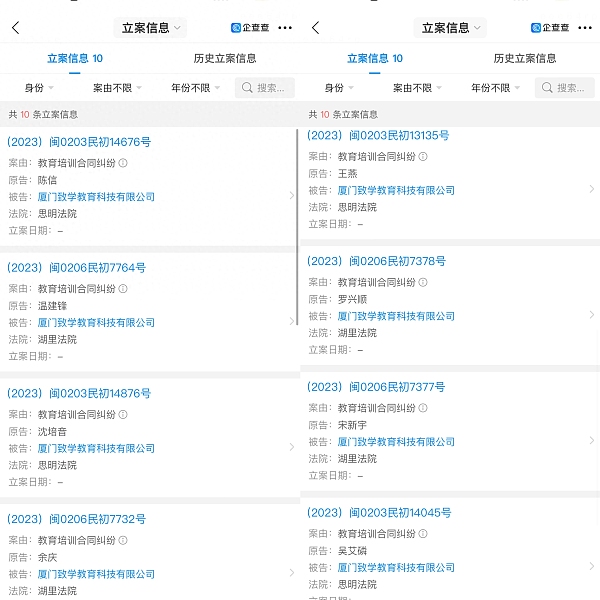Tap the back arrow in the right screen
The width and height of the screenshot is (600, 600).
click(x=316, y=28)
